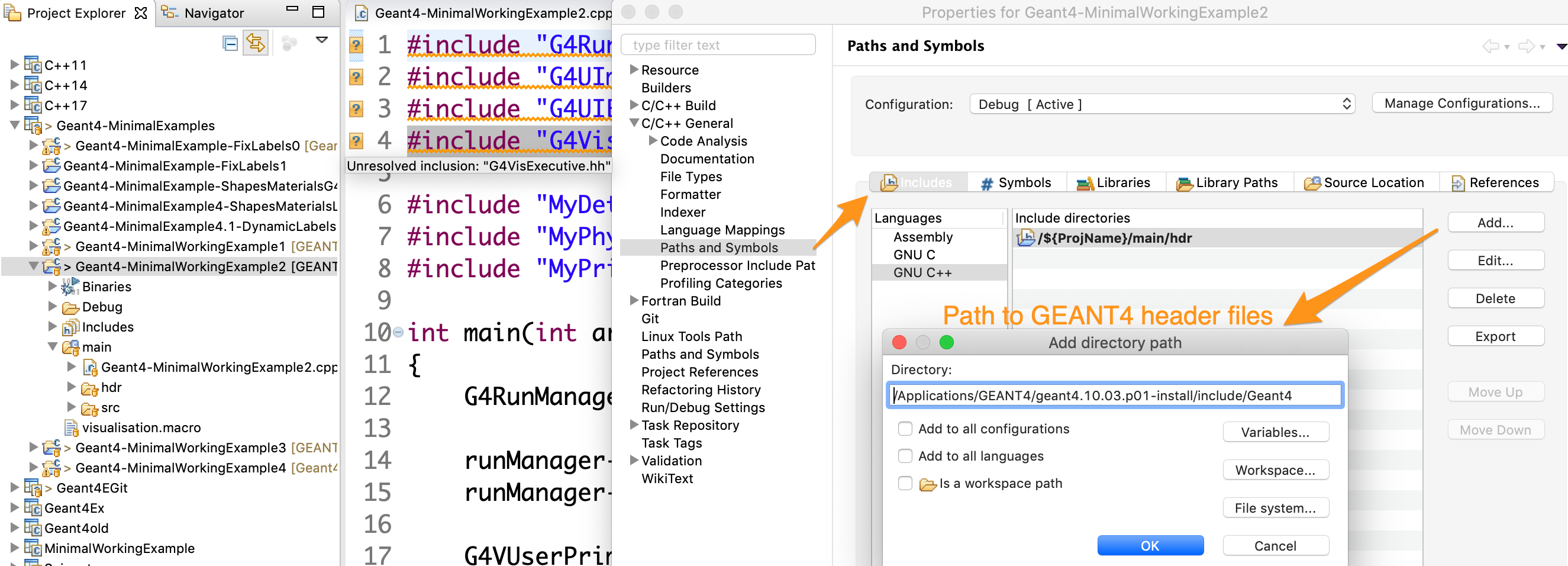Click the unresolved-include marker on line 4
Viewport: 1568px width, 566px height.
click(x=356, y=141)
